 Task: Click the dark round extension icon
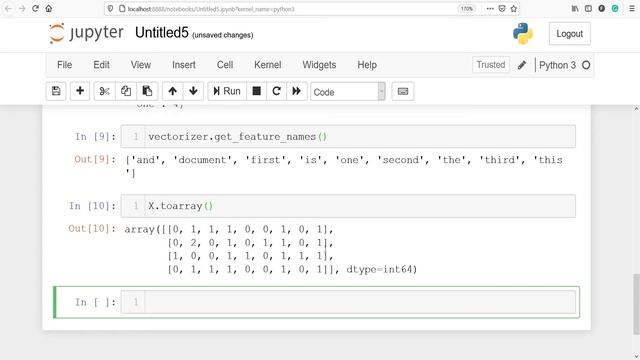(x=602, y=9)
